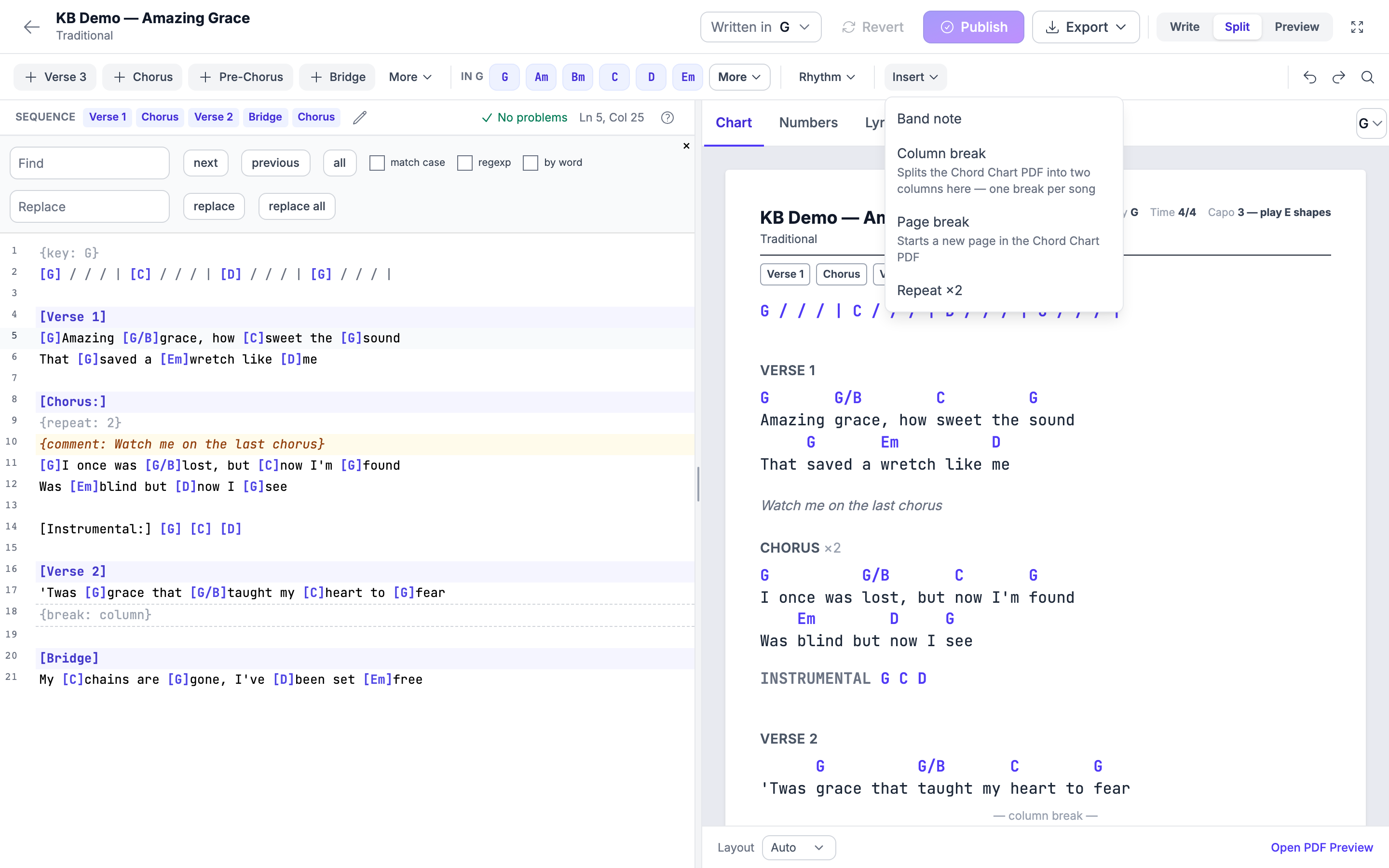Click the fullscreen expand icon

point(1357,27)
